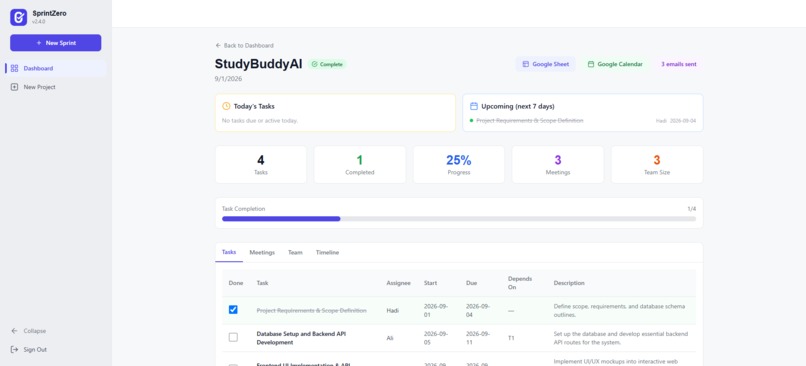The height and width of the screenshot is (366, 806).
Task: Click the 'Define scope, requirements' description cell
Action: (619, 310)
